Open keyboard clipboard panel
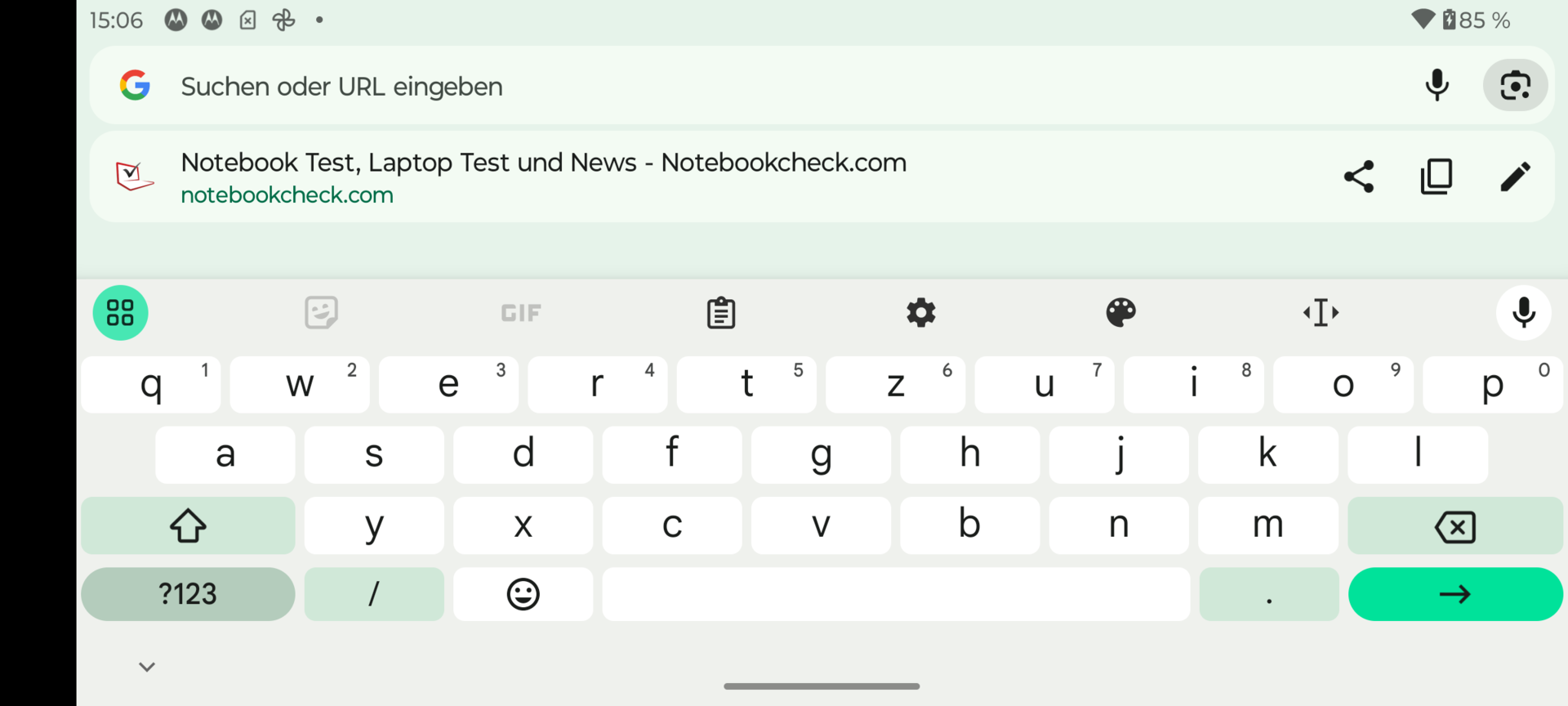This screenshot has height=706, width=1568. [721, 313]
